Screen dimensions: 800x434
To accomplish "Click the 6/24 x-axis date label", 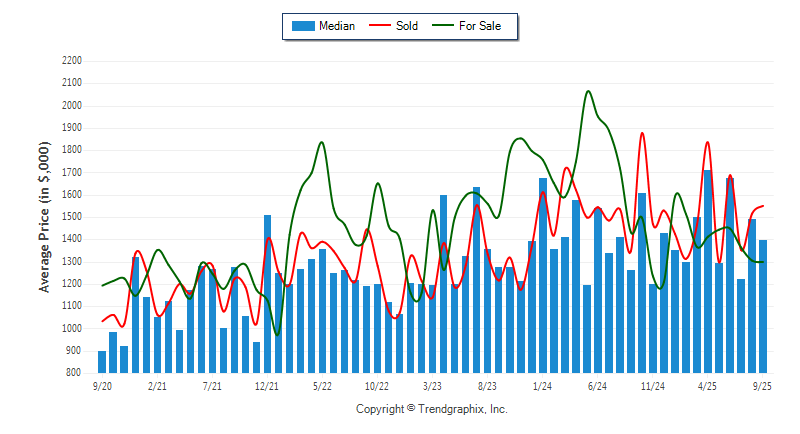I will tap(598, 385).
